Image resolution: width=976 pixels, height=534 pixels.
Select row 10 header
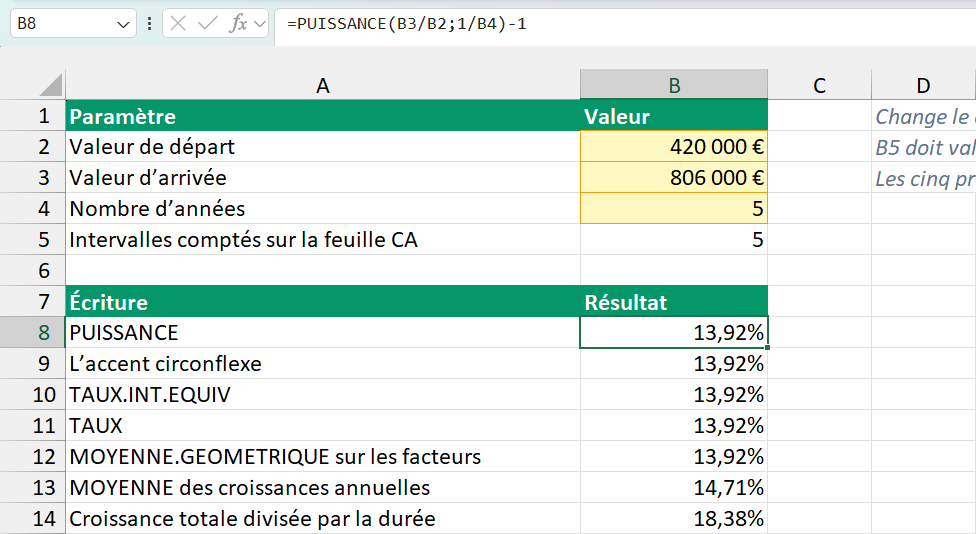point(32,395)
